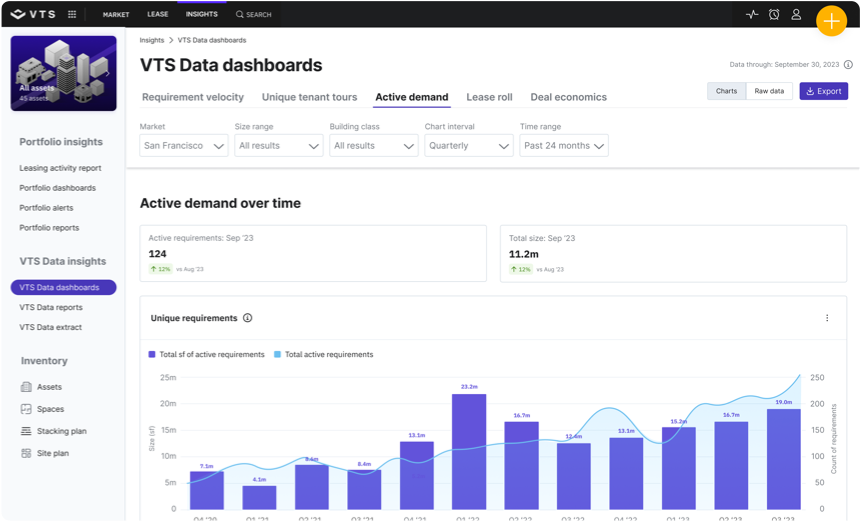
Task: Open the Requirement velocity tab
Action: coord(192,97)
